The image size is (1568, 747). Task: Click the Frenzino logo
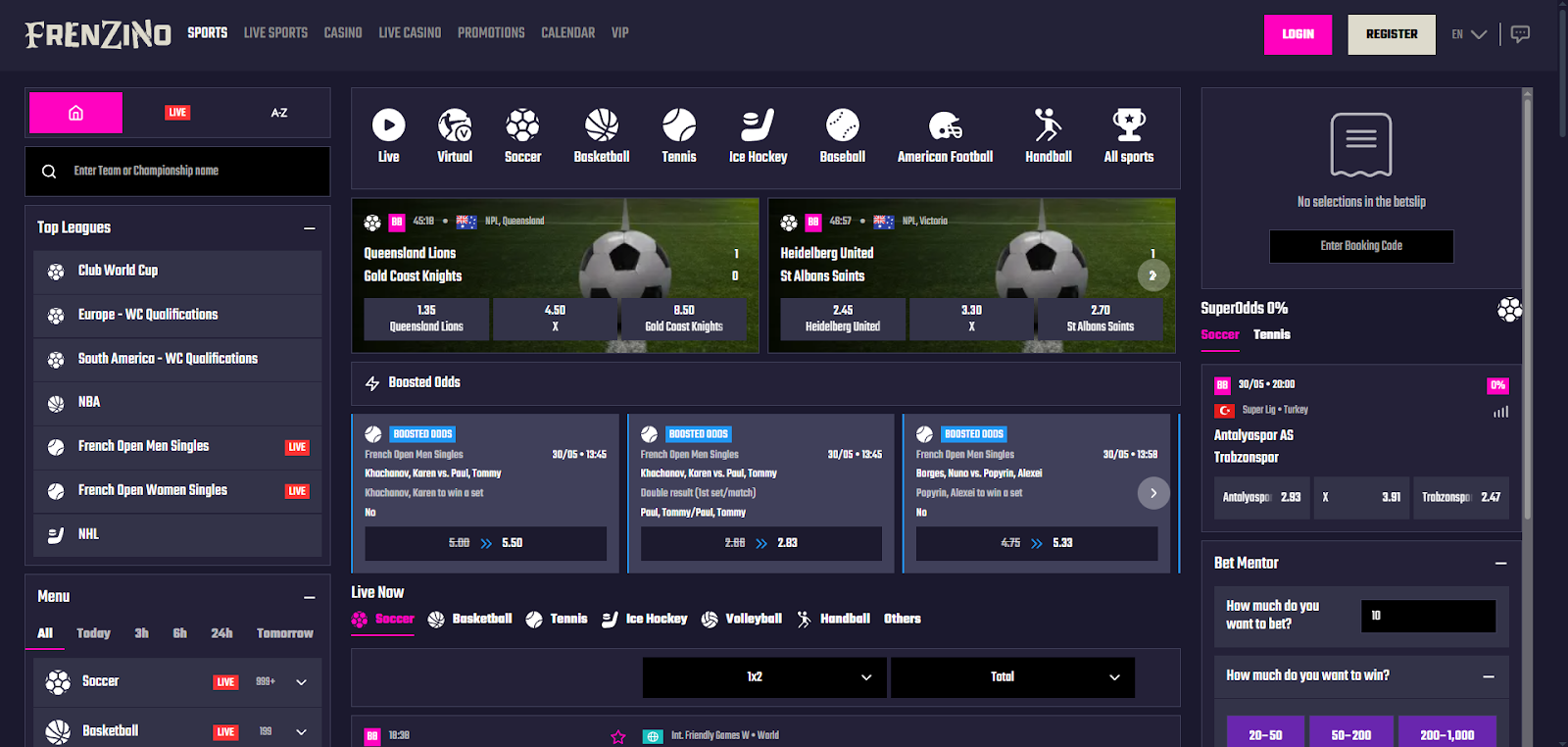(98, 35)
